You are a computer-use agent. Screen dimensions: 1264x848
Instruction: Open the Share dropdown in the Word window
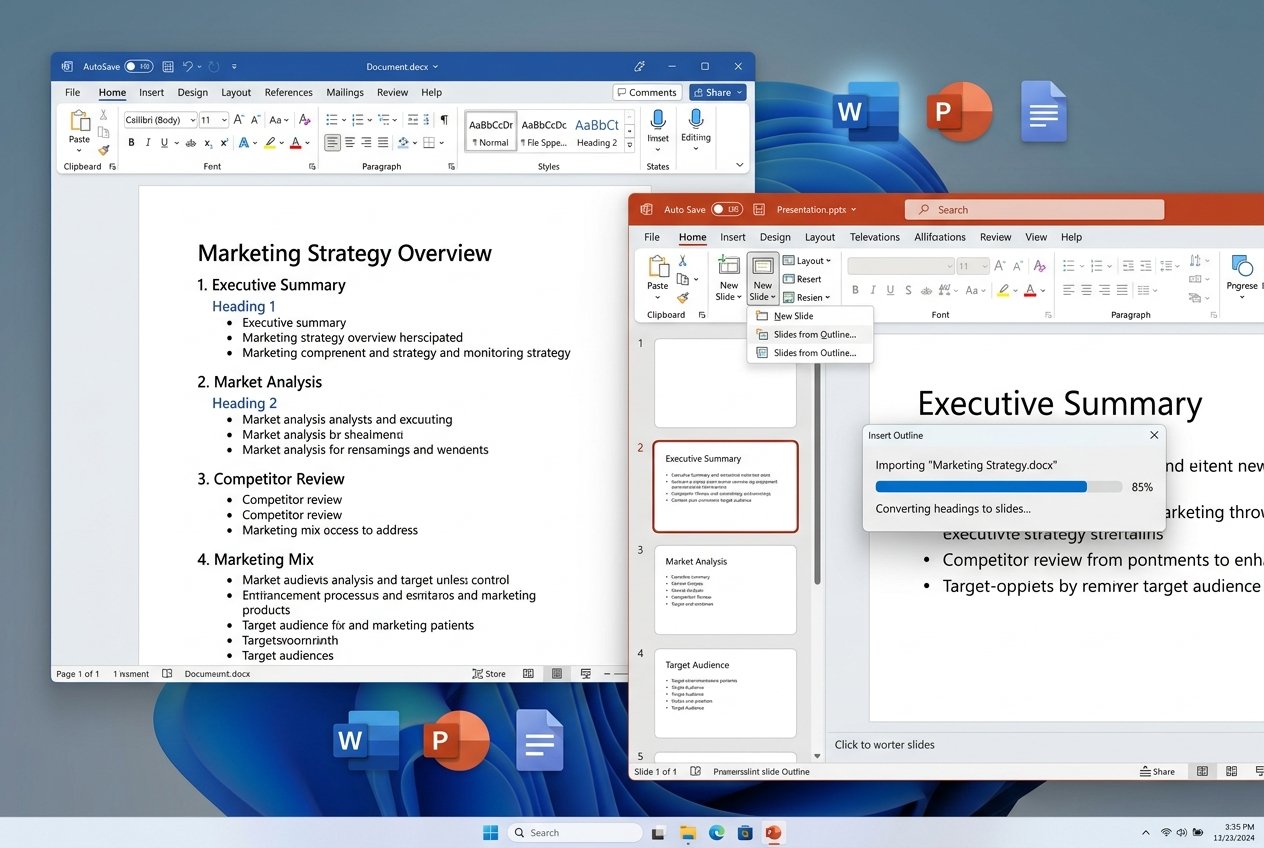tap(717, 92)
